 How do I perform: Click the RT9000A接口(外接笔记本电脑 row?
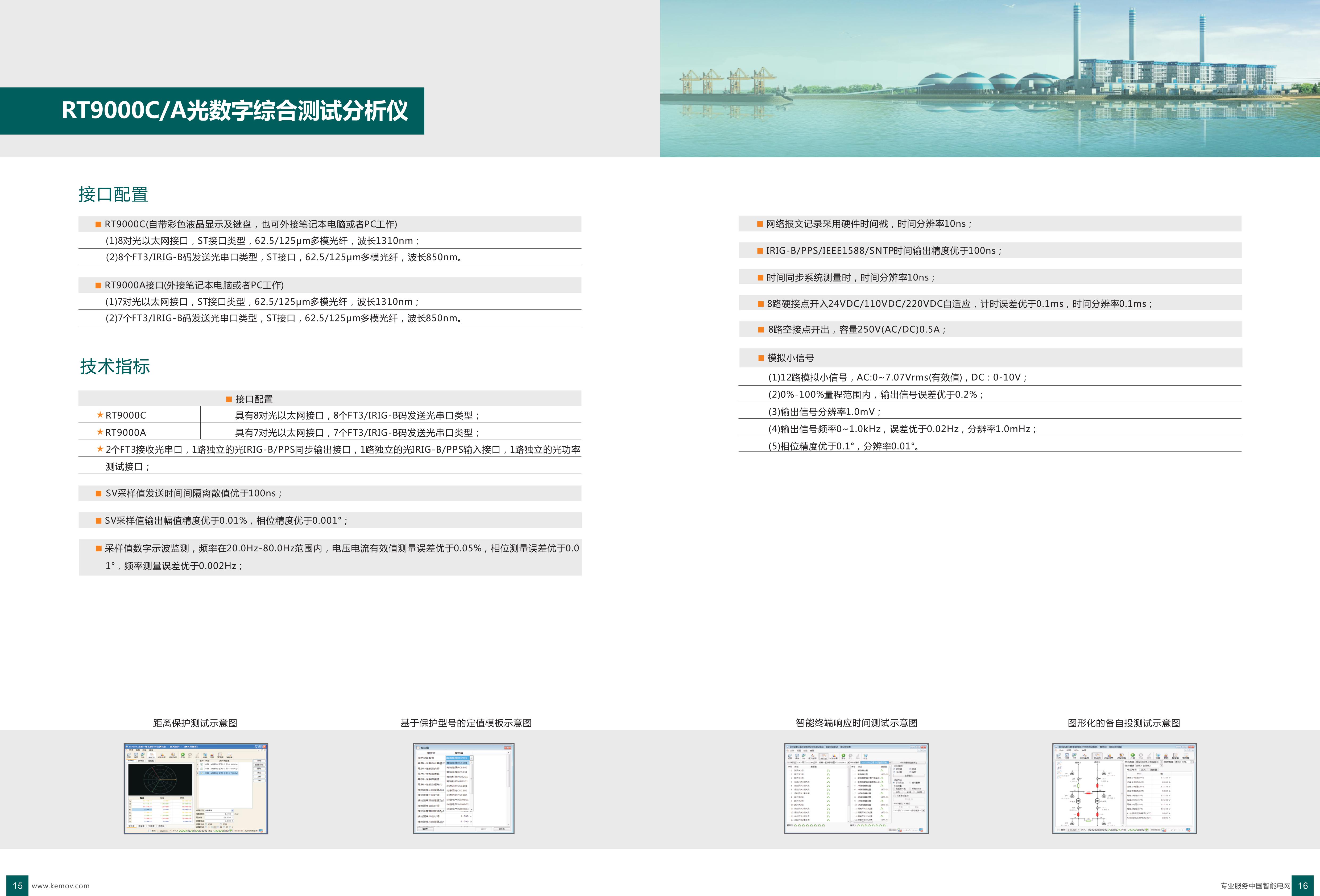point(330,285)
